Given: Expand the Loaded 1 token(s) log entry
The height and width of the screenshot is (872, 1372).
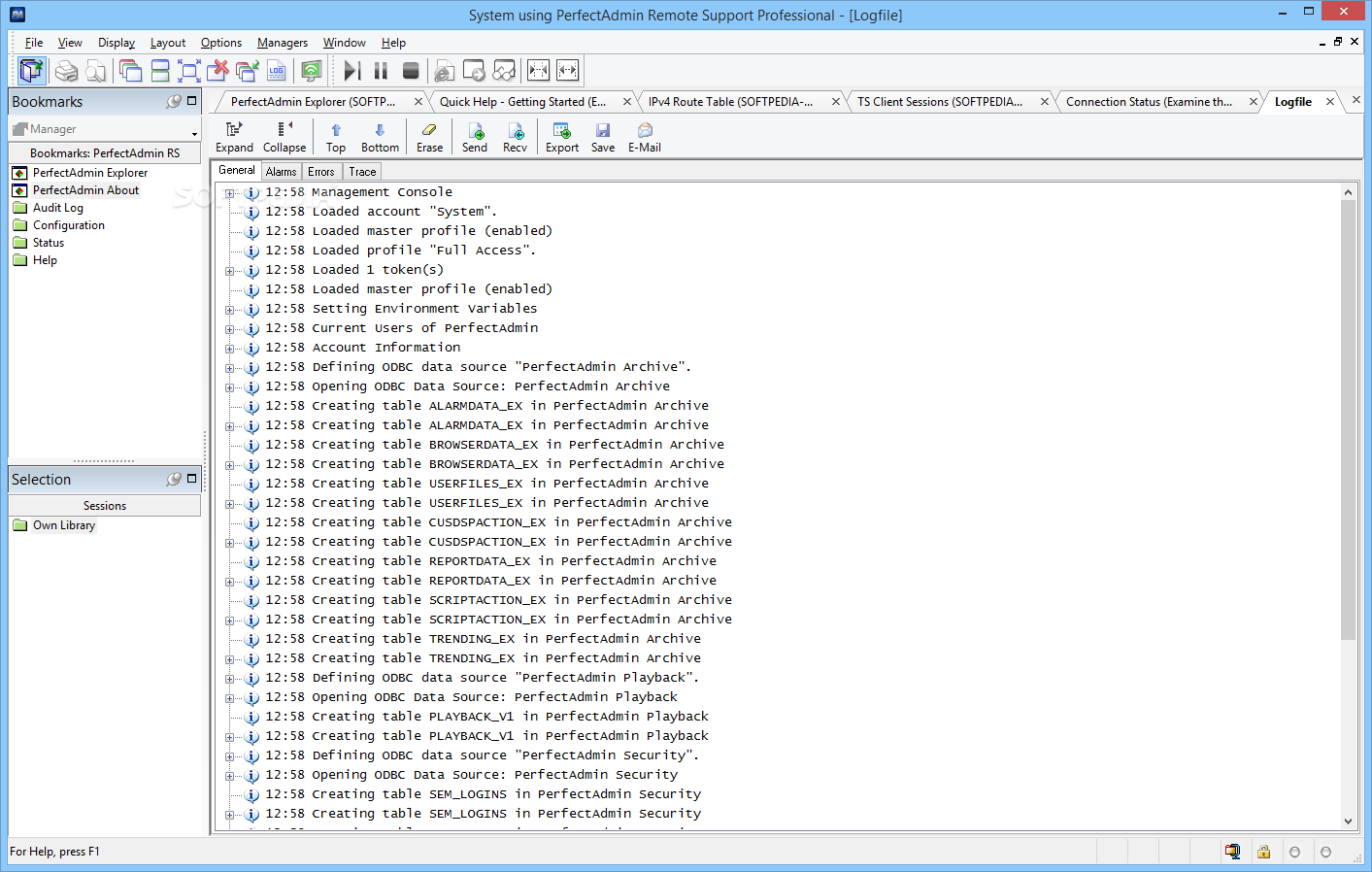Looking at the screenshot, I should tap(230, 271).
